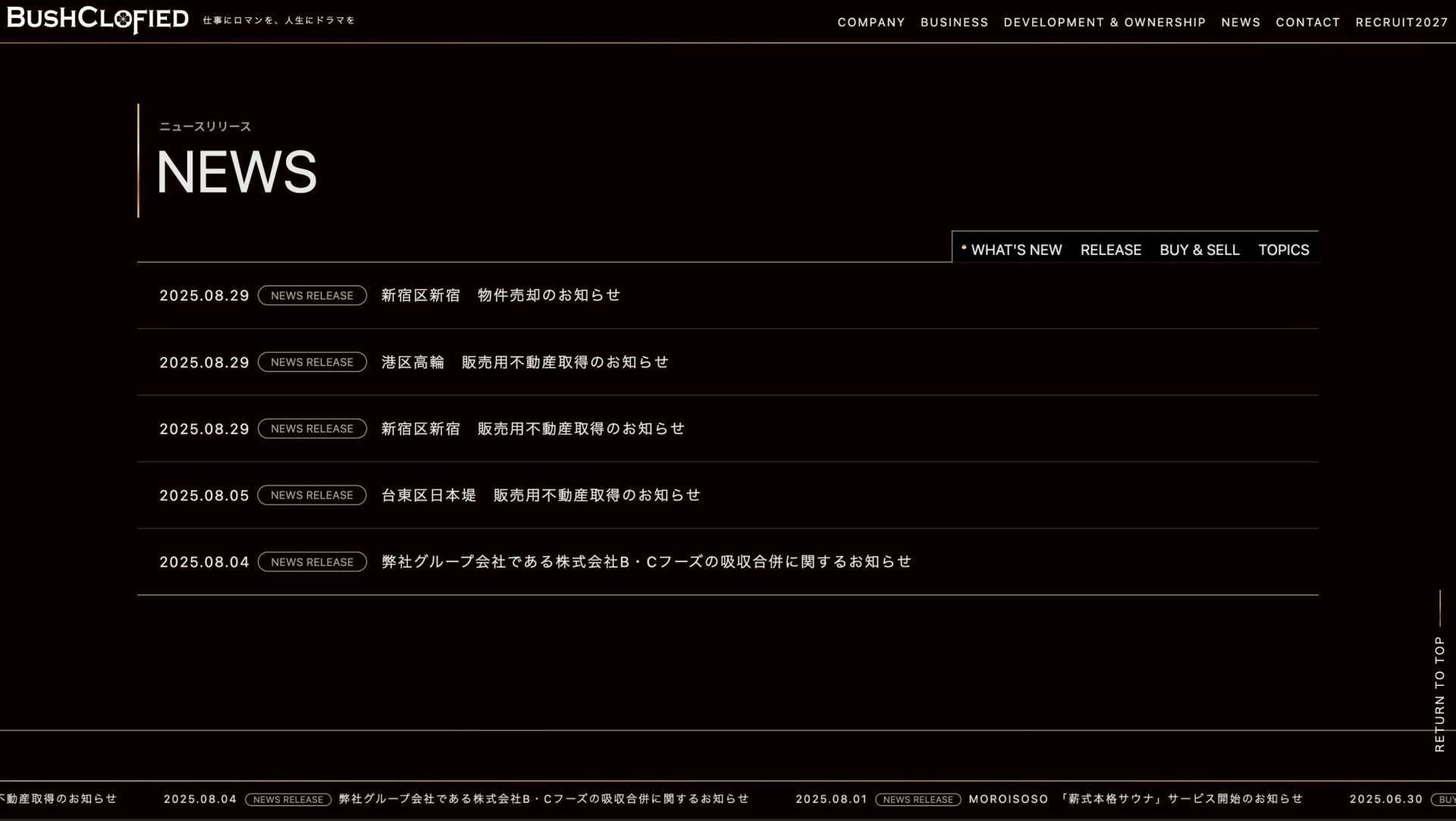
Task: Open DEVELOPMENT & OWNERSHIP section
Action: tap(1104, 22)
